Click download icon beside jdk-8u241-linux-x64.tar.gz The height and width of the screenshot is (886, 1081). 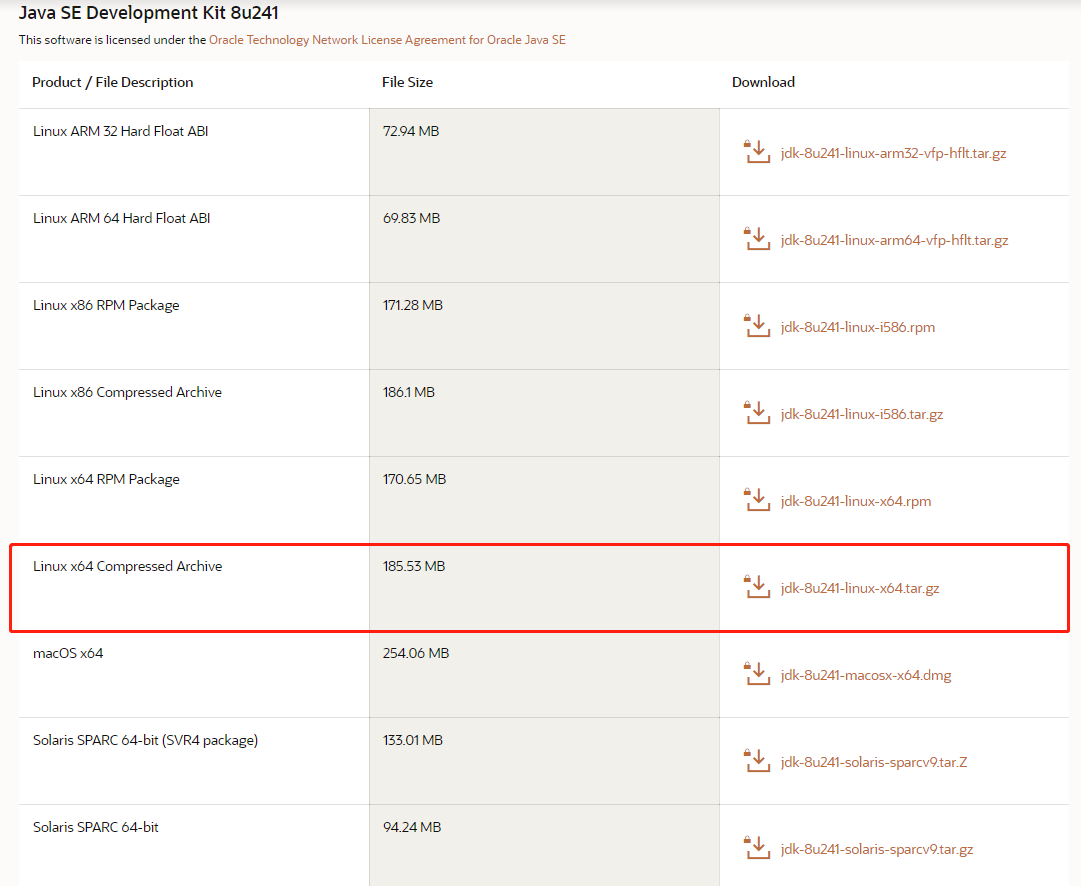point(756,586)
